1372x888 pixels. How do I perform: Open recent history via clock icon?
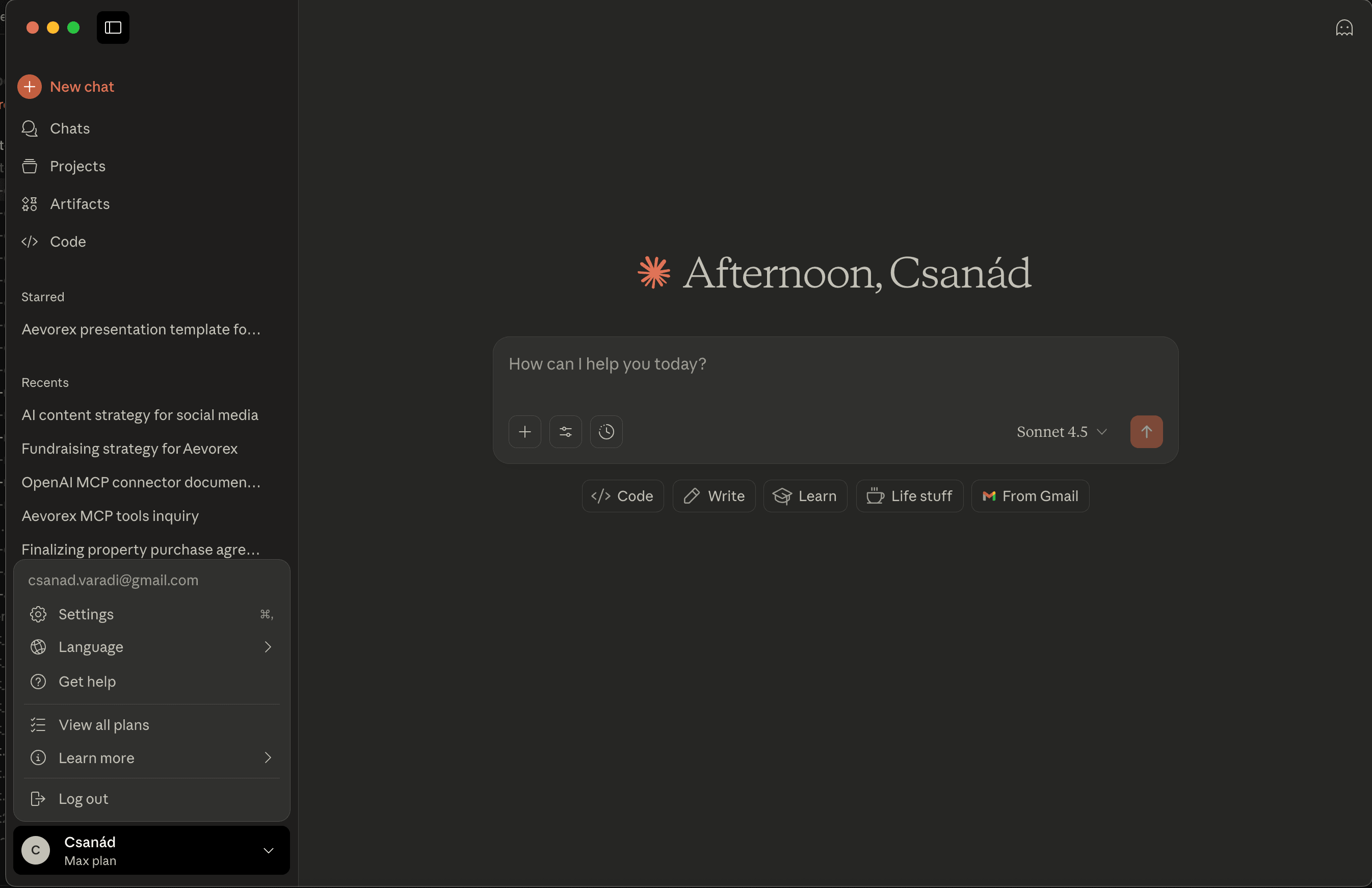(606, 431)
